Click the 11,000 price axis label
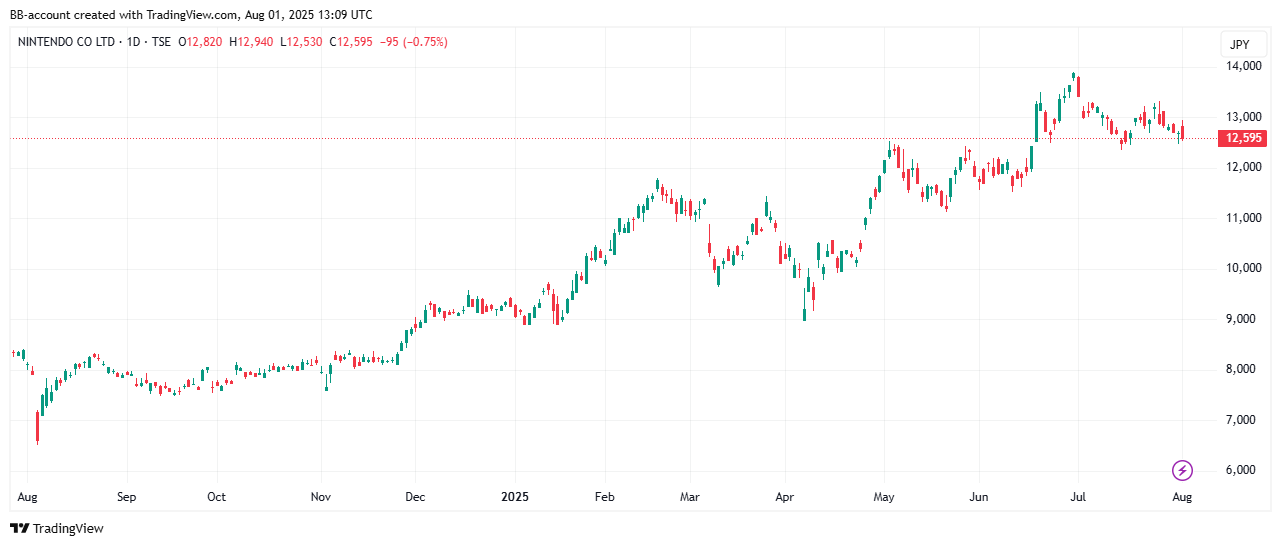 (1244, 218)
